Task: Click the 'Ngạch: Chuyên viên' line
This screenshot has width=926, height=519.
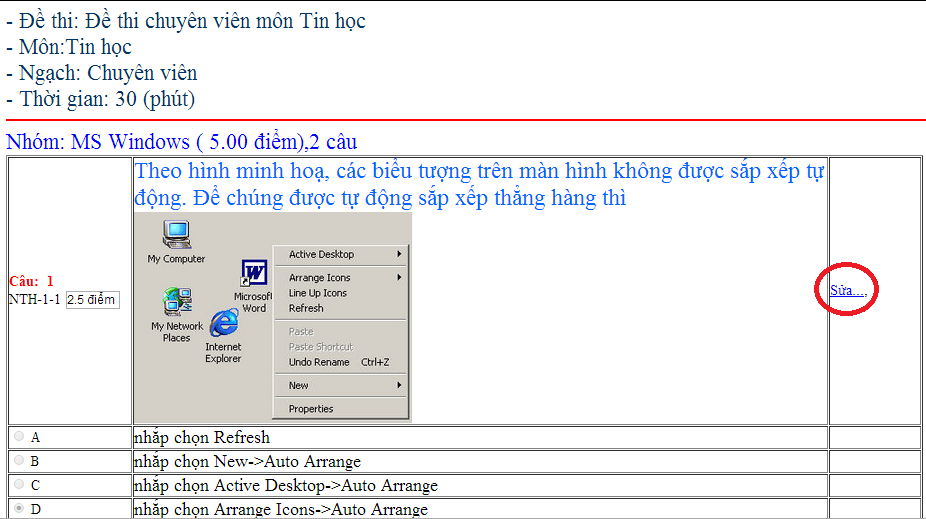Action: click(x=102, y=73)
